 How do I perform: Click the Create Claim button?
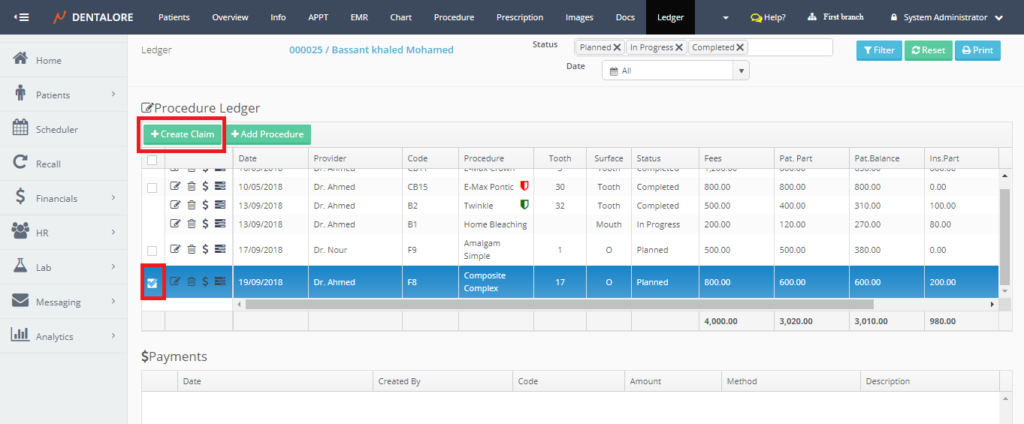[180, 134]
